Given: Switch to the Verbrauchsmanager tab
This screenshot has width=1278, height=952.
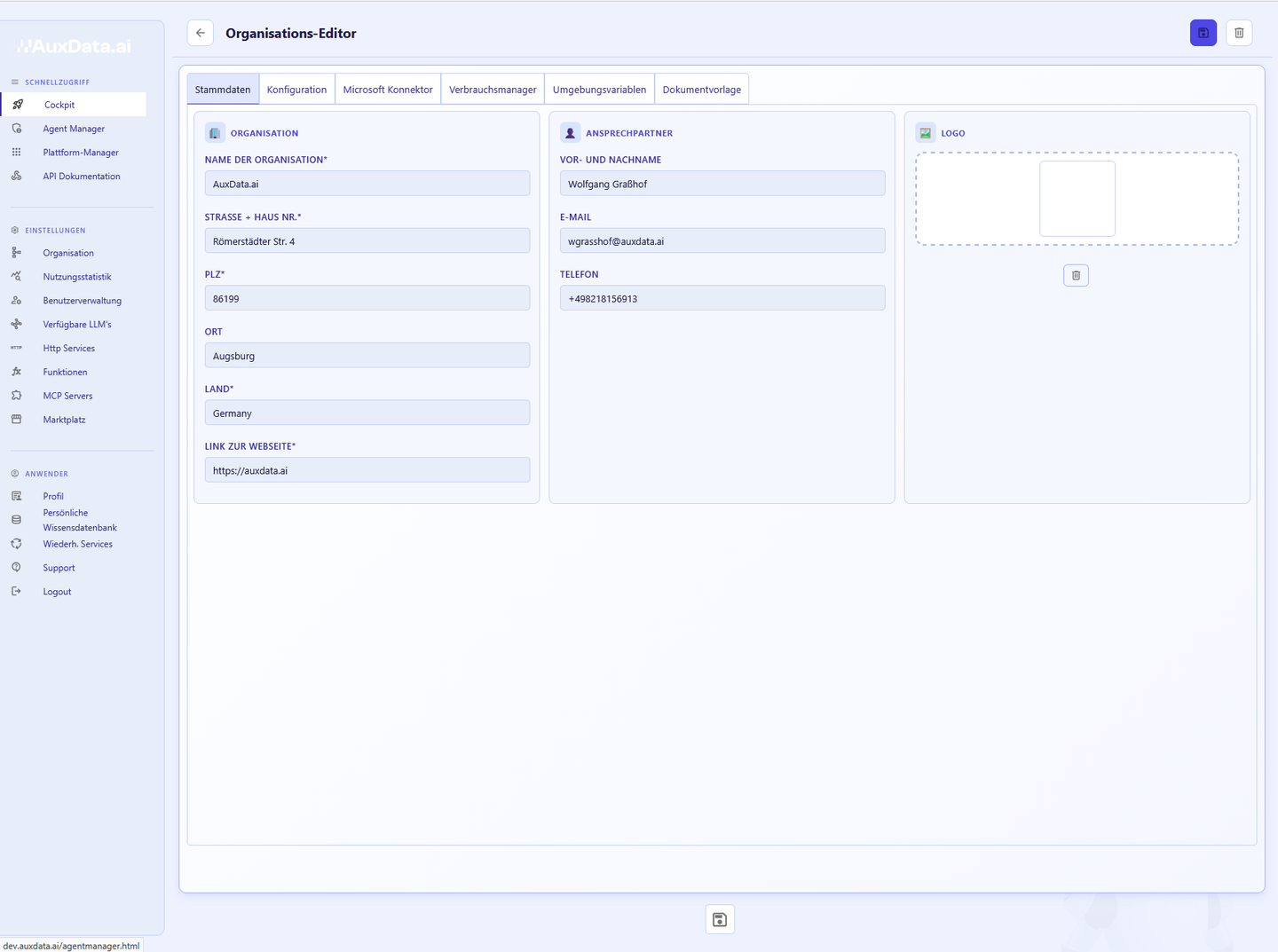Looking at the screenshot, I should pyautogui.click(x=493, y=90).
